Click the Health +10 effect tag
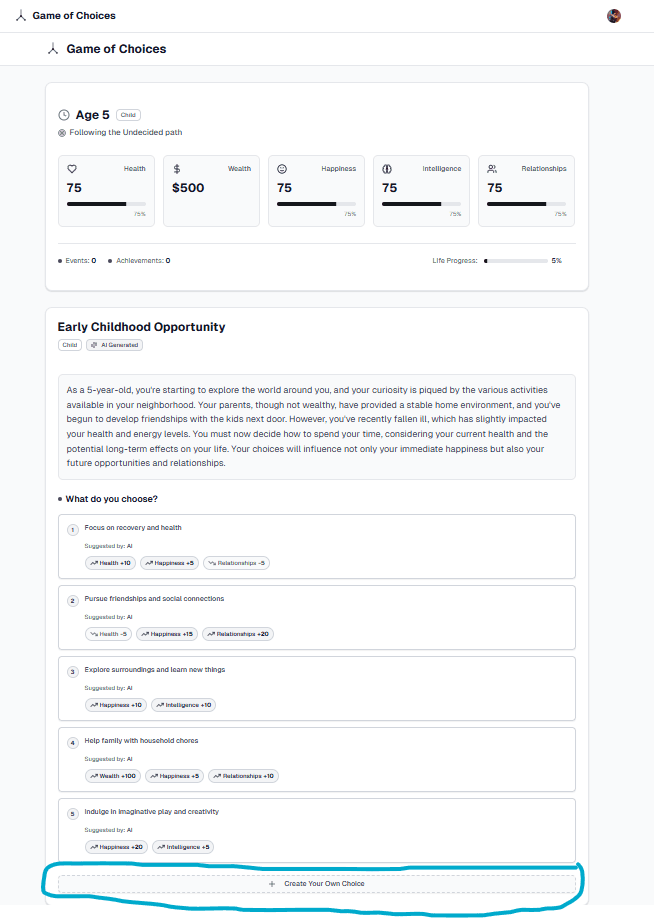 111,563
